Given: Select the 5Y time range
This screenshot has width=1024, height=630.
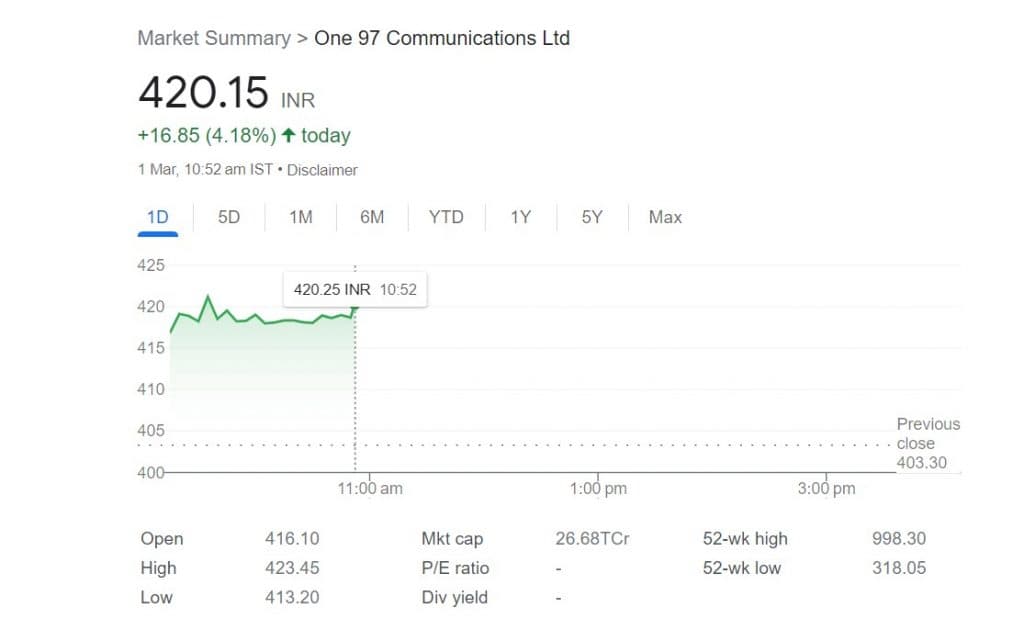Looking at the screenshot, I should (x=592, y=217).
